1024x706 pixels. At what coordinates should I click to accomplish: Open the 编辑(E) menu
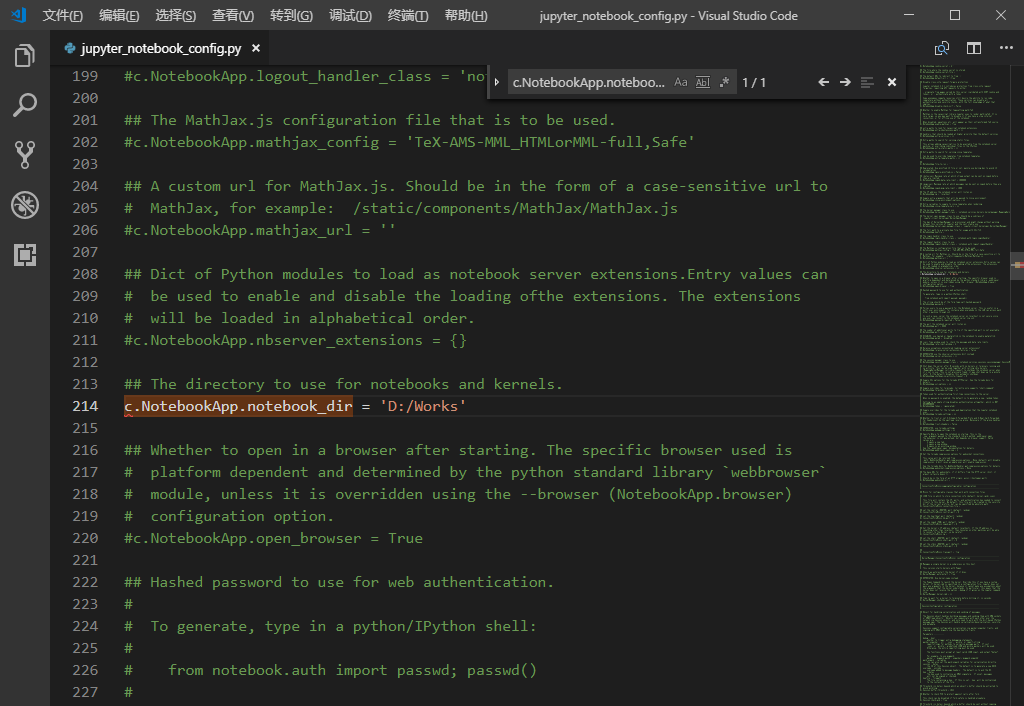(x=119, y=16)
